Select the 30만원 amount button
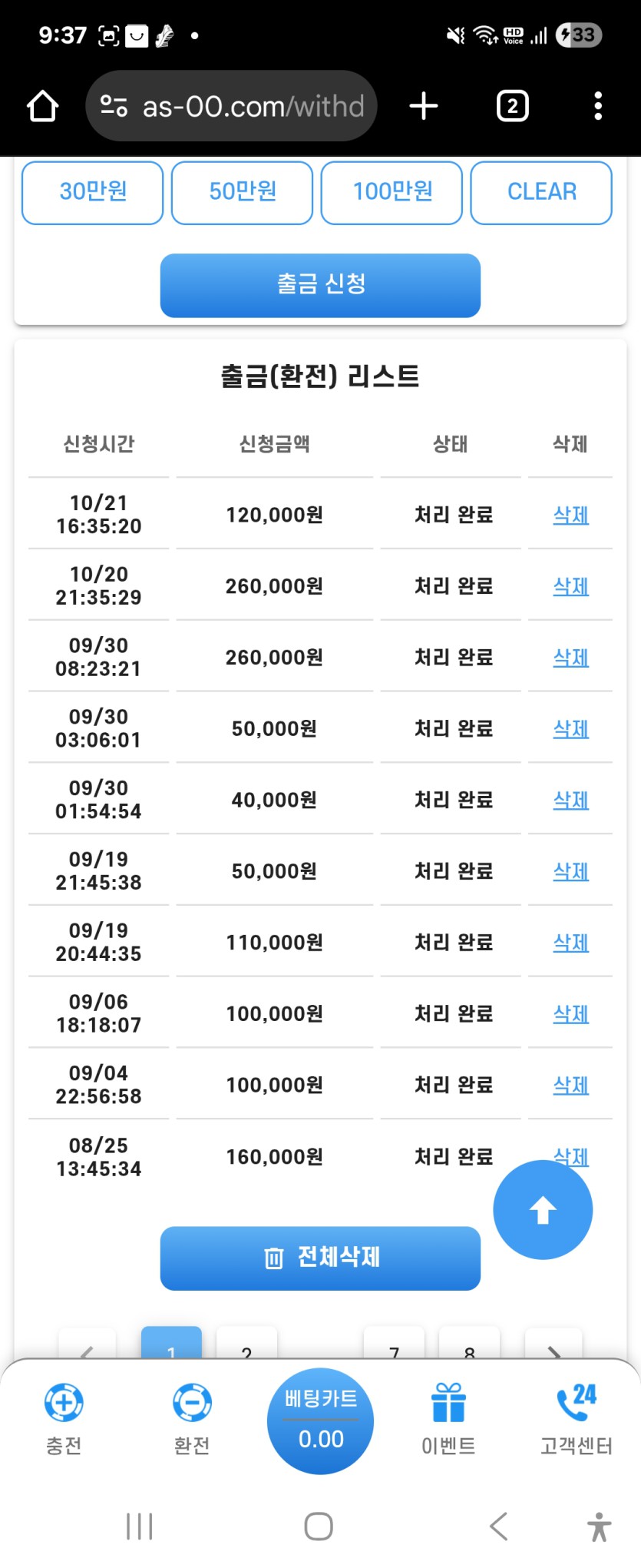This screenshot has width=641, height=1568. pyautogui.click(x=93, y=192)
